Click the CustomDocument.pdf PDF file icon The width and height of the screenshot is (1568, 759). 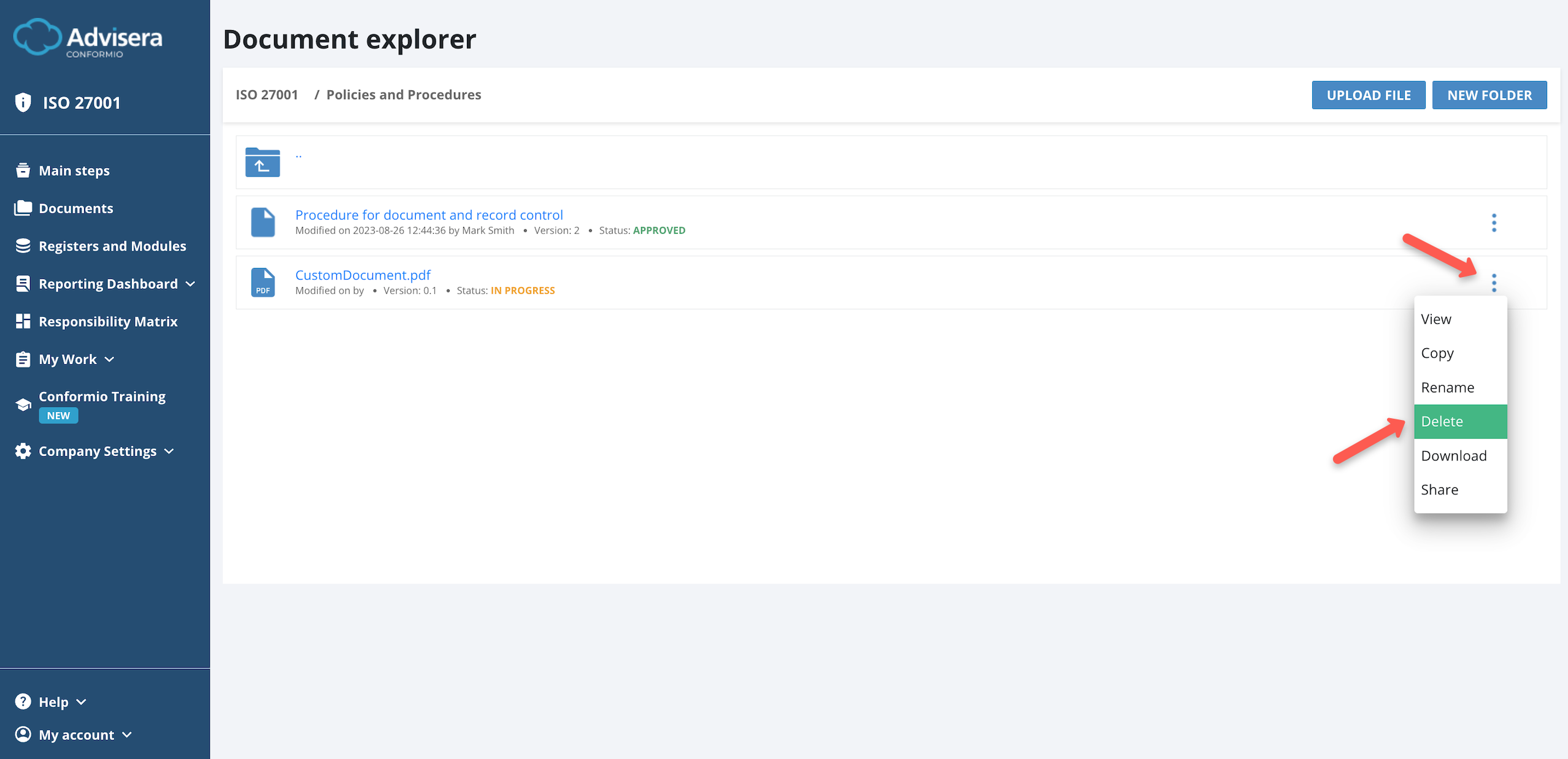(263, 282)
